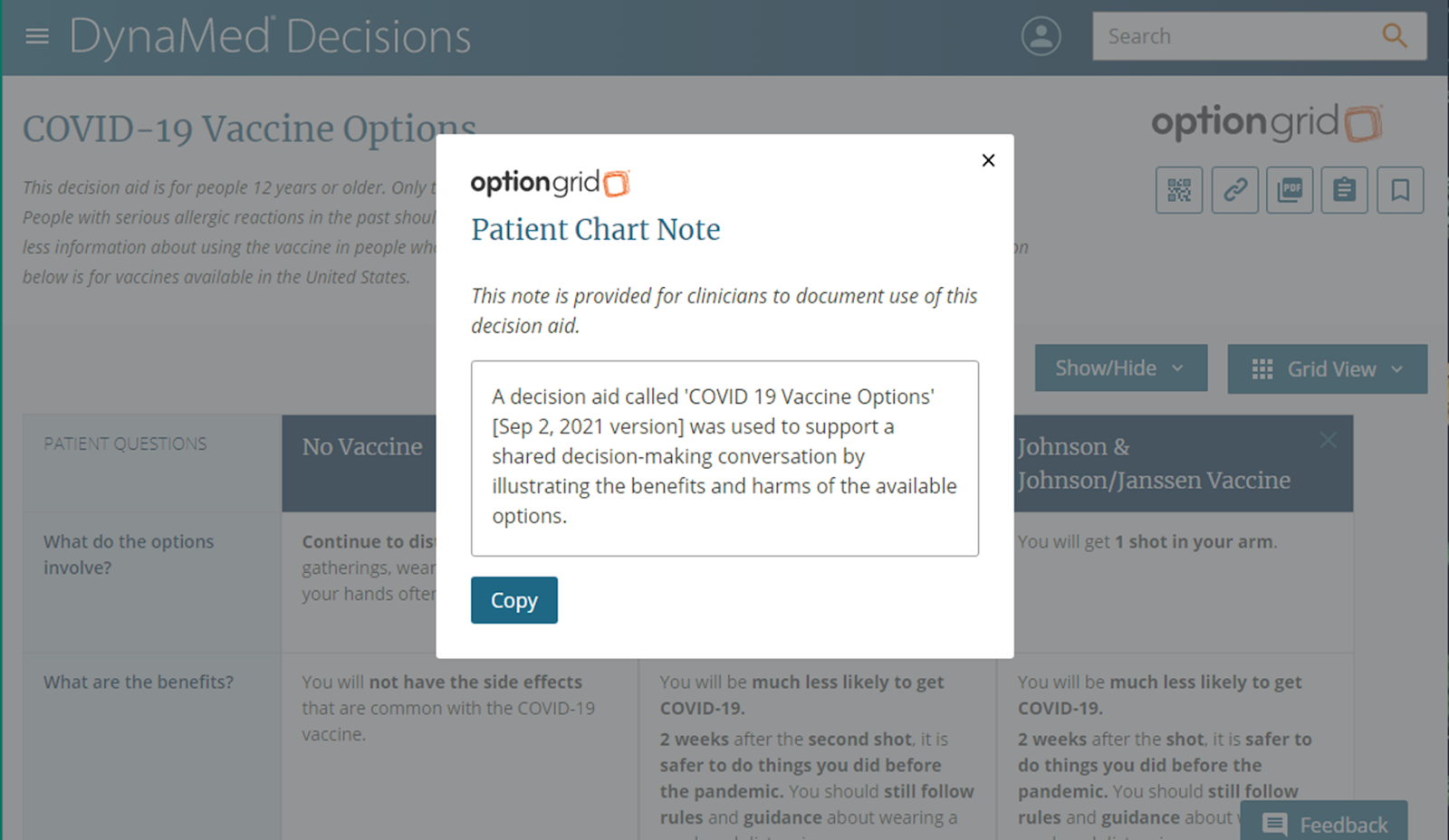Open the Feedback button
Viewport: 1449px width, 840px height.
pos(1324,824)
